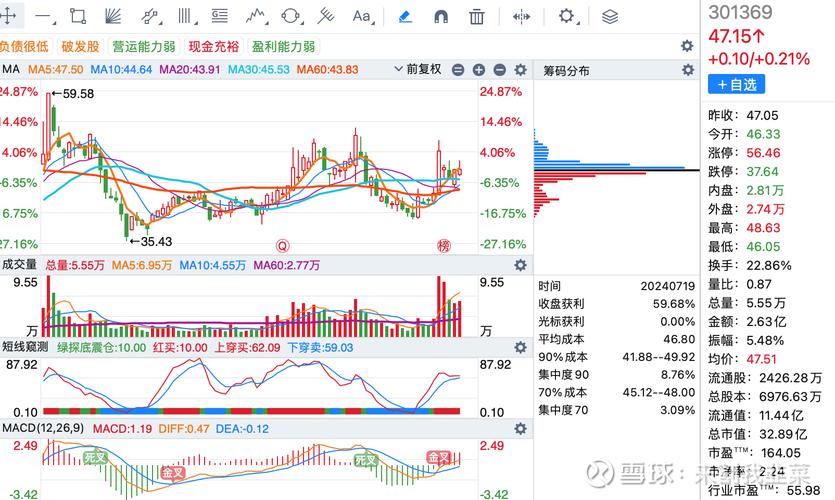Click the 59.58 high price annotation
The image size is (835, 500).
click(x=73, y=94)
